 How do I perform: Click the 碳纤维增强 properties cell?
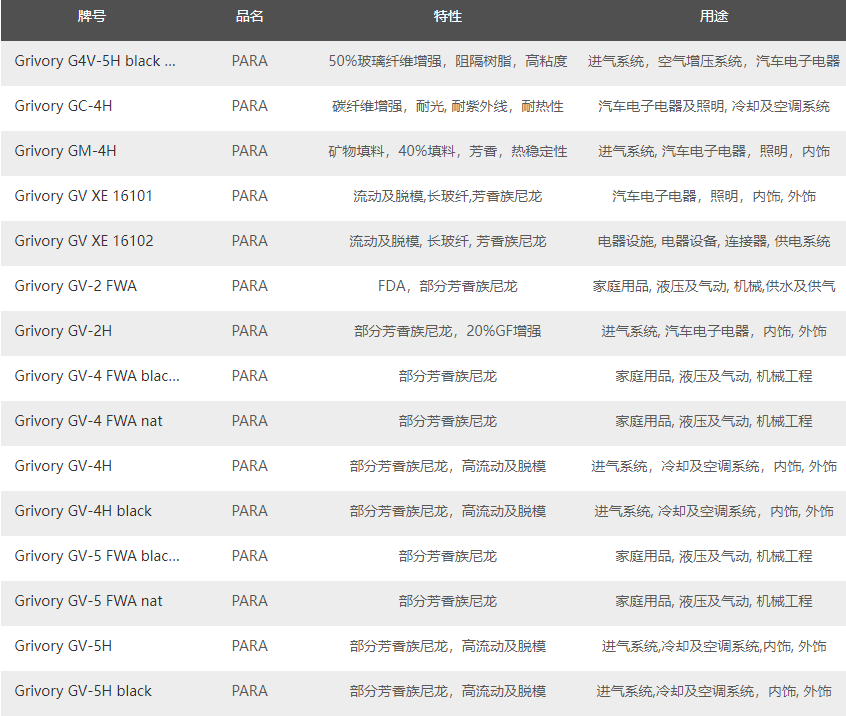(x=447, y=106)
